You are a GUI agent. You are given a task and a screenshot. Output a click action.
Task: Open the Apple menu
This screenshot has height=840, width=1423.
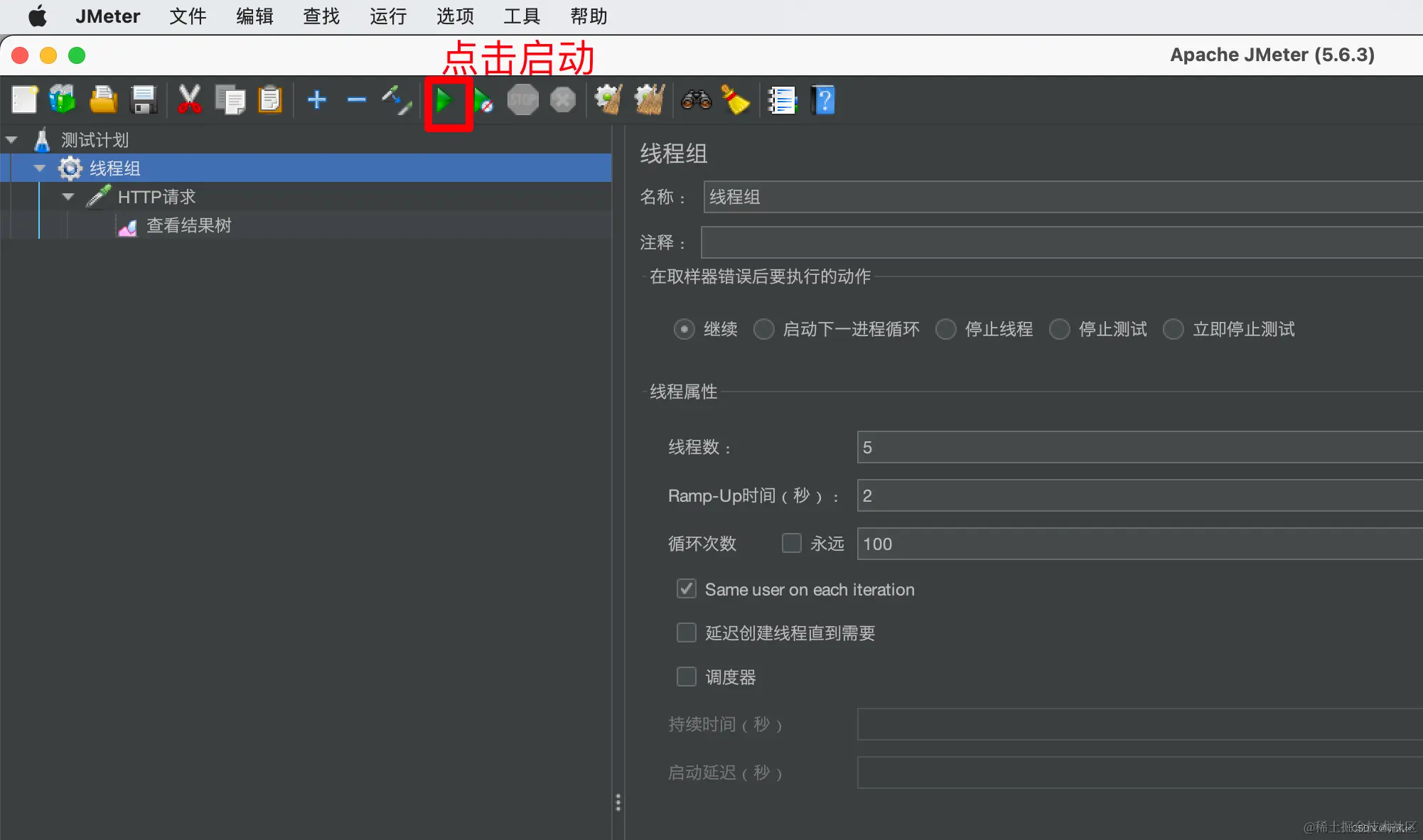point(38,16)
